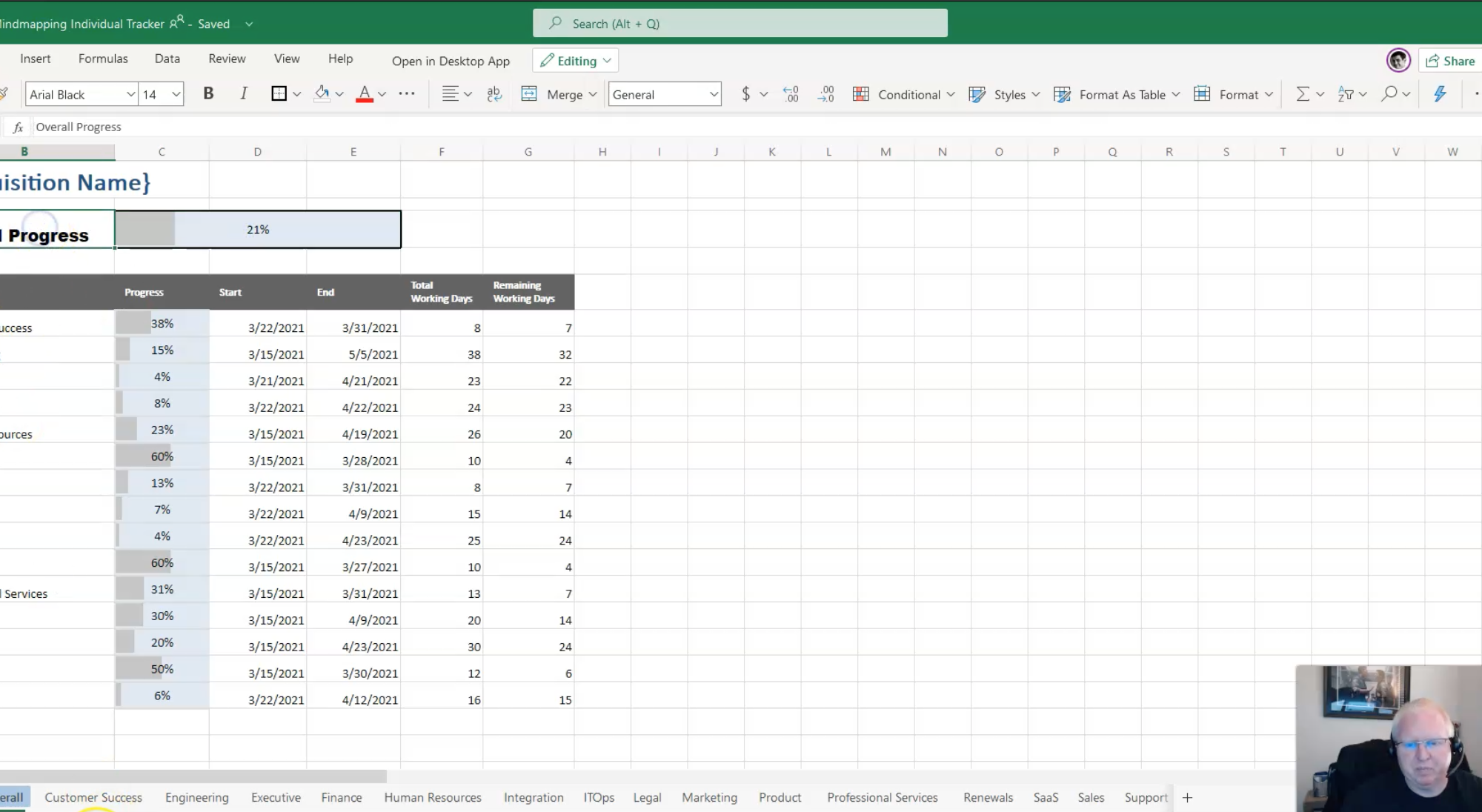Click the Remaining Working Days header
Viewport: 1482px width, 812px height.
pos(528,292)
